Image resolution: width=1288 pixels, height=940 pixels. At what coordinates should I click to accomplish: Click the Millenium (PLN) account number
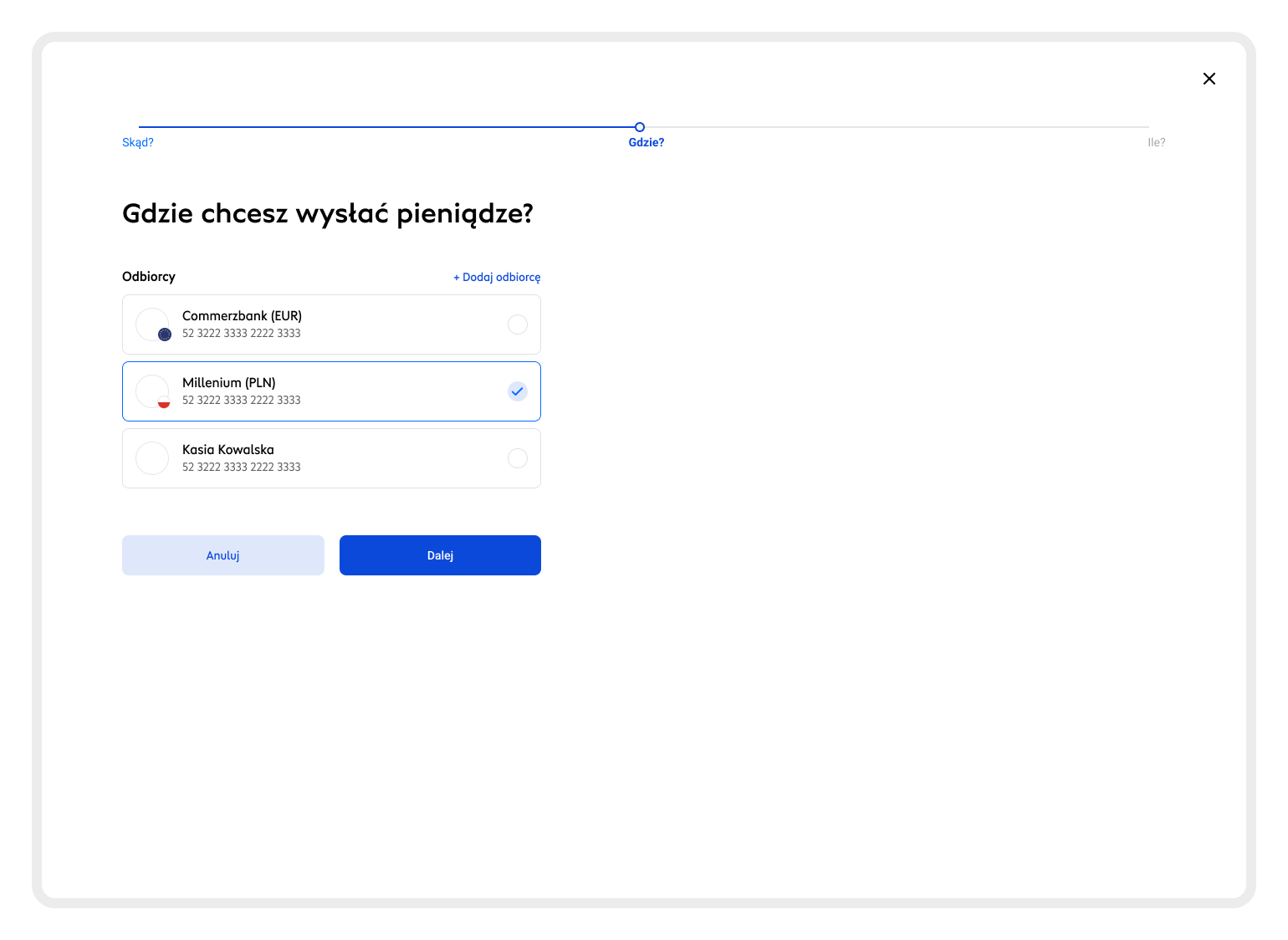coord(241,401)
